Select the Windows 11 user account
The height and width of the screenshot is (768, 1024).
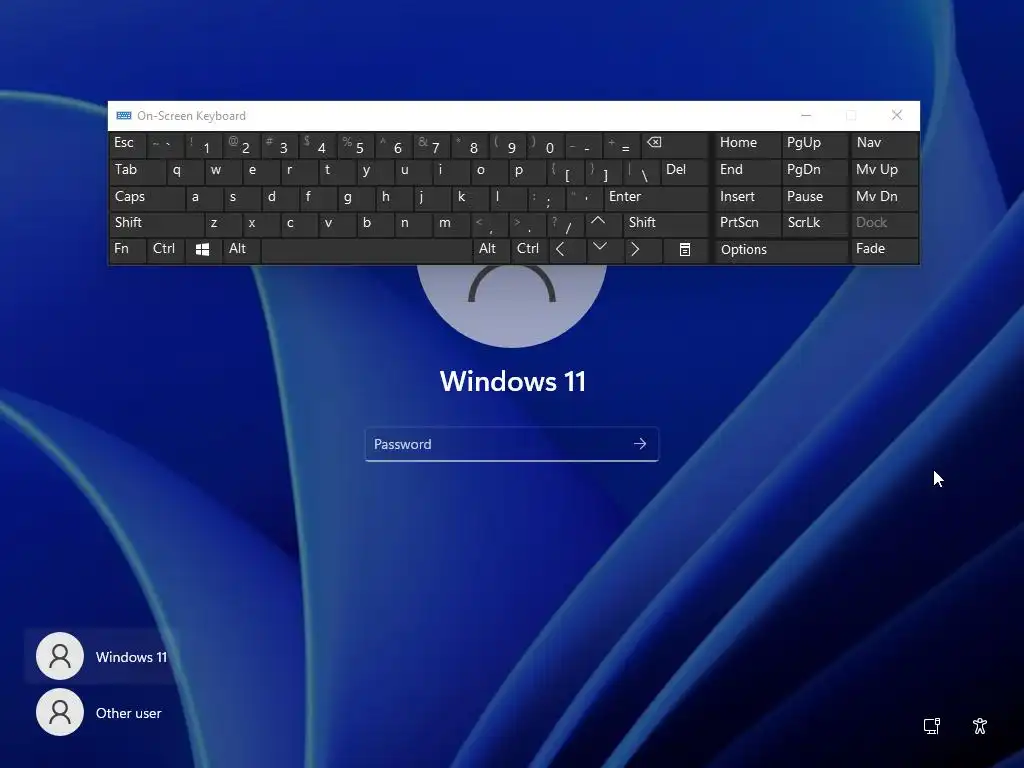(x=101, y=656)
